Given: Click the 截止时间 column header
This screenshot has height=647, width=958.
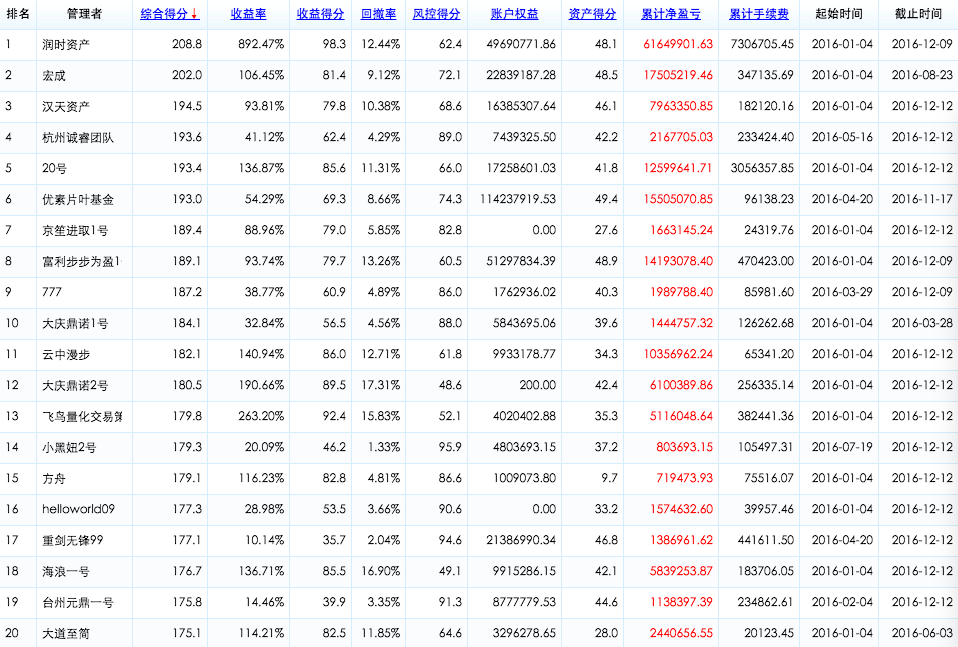Looking at the screenshot, I should [x=918, y=14].
